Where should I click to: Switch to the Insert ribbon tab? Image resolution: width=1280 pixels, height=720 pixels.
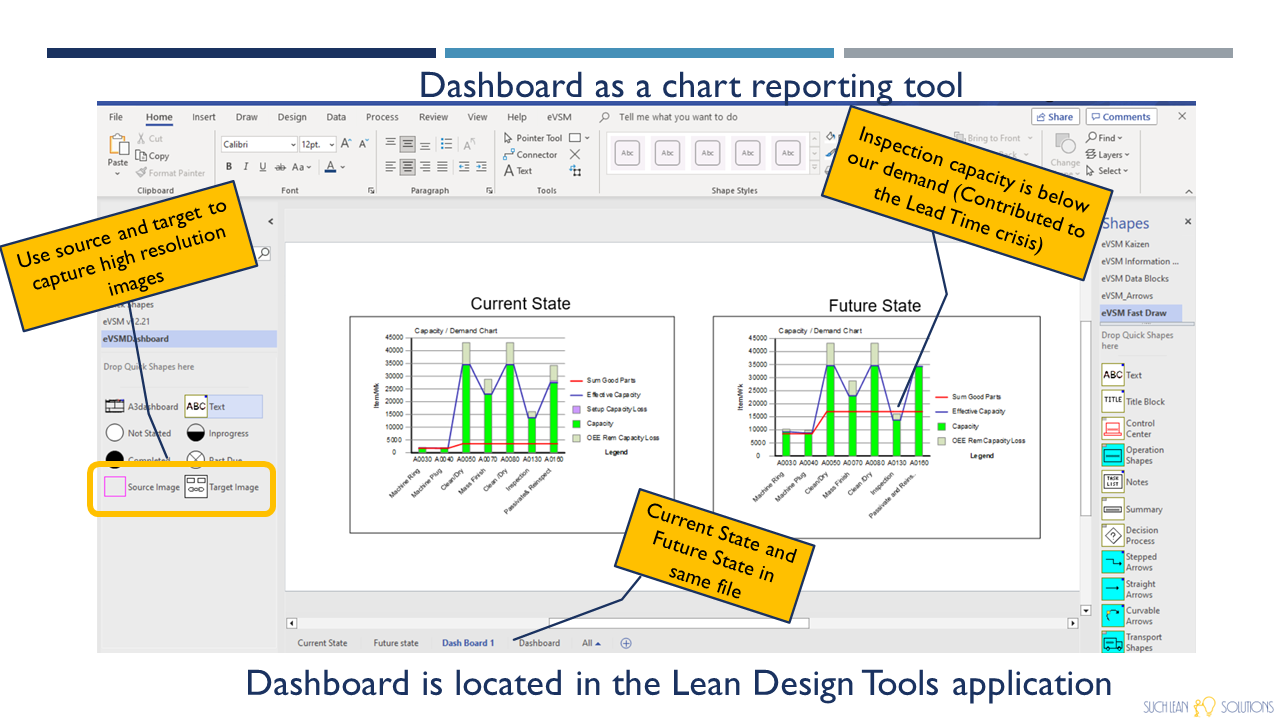(204, 117)
